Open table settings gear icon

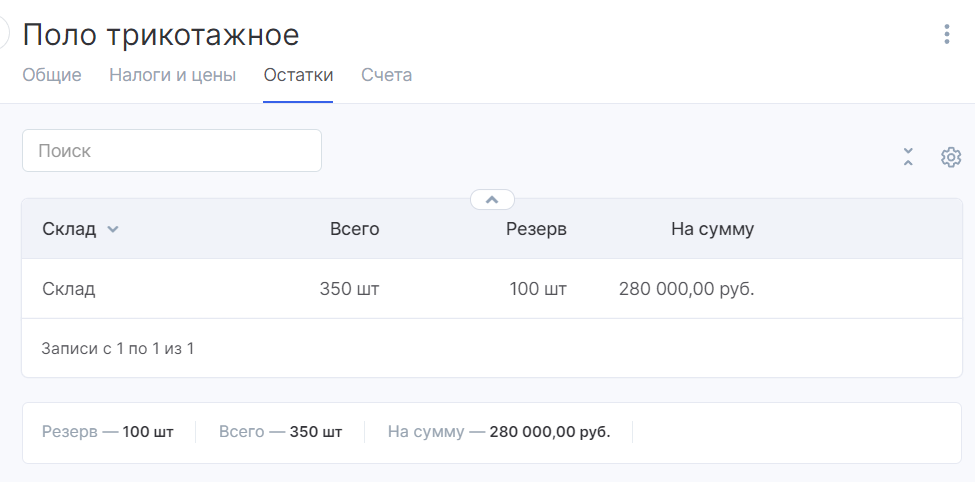coord(951,157)
